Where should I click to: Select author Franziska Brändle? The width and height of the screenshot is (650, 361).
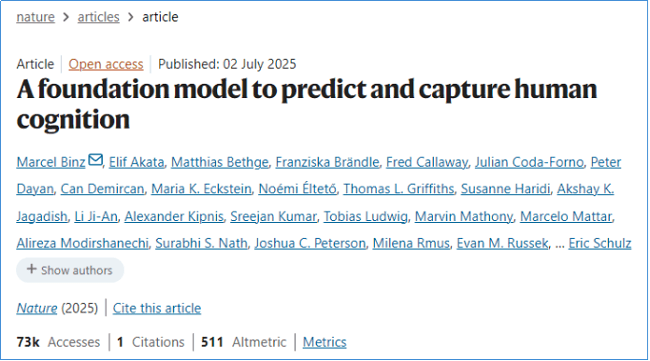click(327, 162)
